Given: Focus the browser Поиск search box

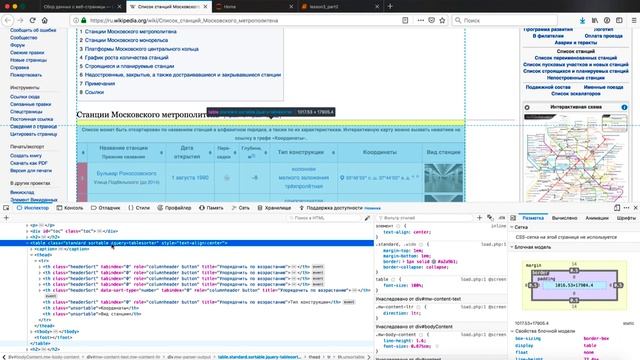Looking at the screenshot, I should click(504, 20).
